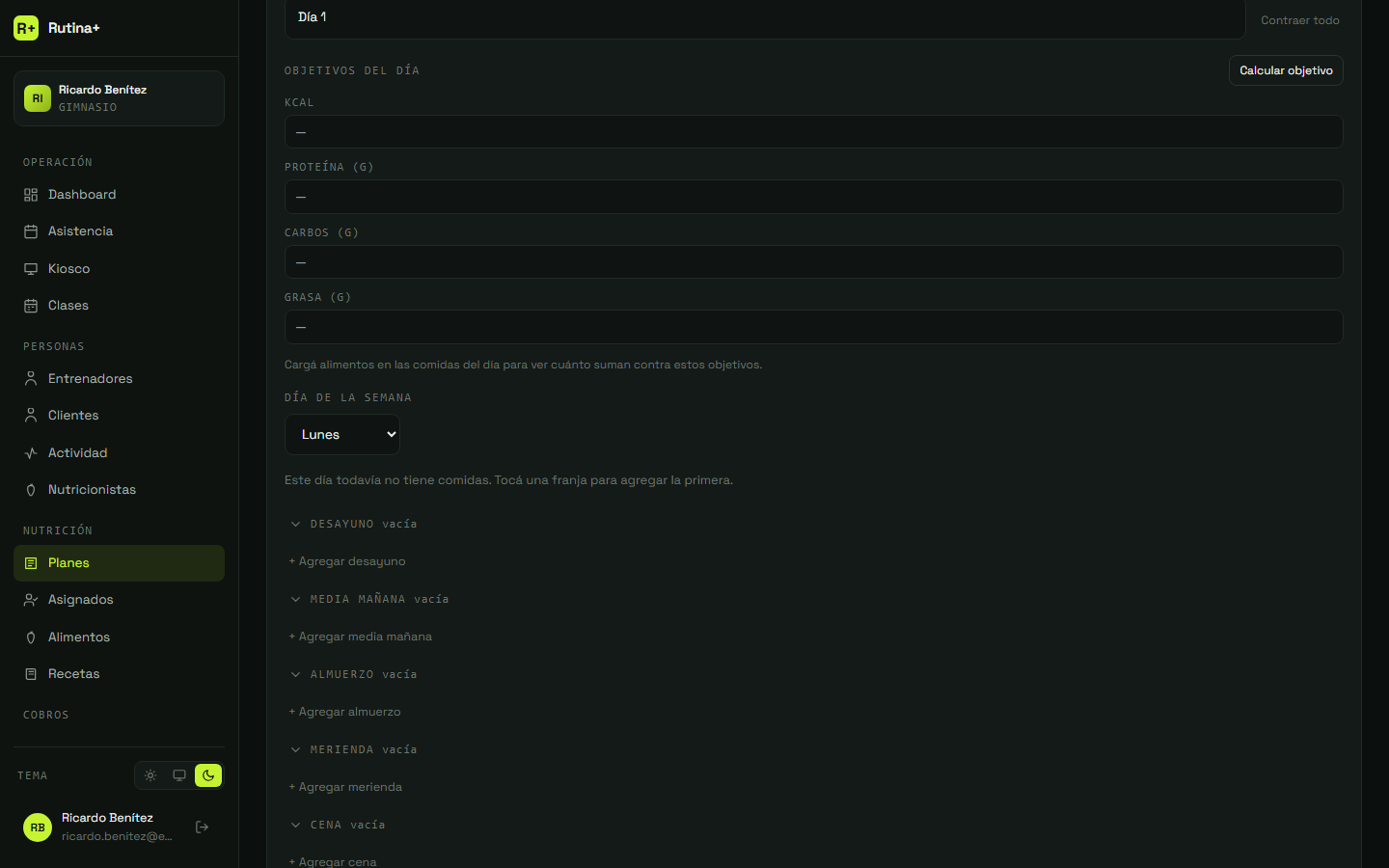Enable dark theme with moon icon
This screenshot has height=868, width=1389.
208,775
